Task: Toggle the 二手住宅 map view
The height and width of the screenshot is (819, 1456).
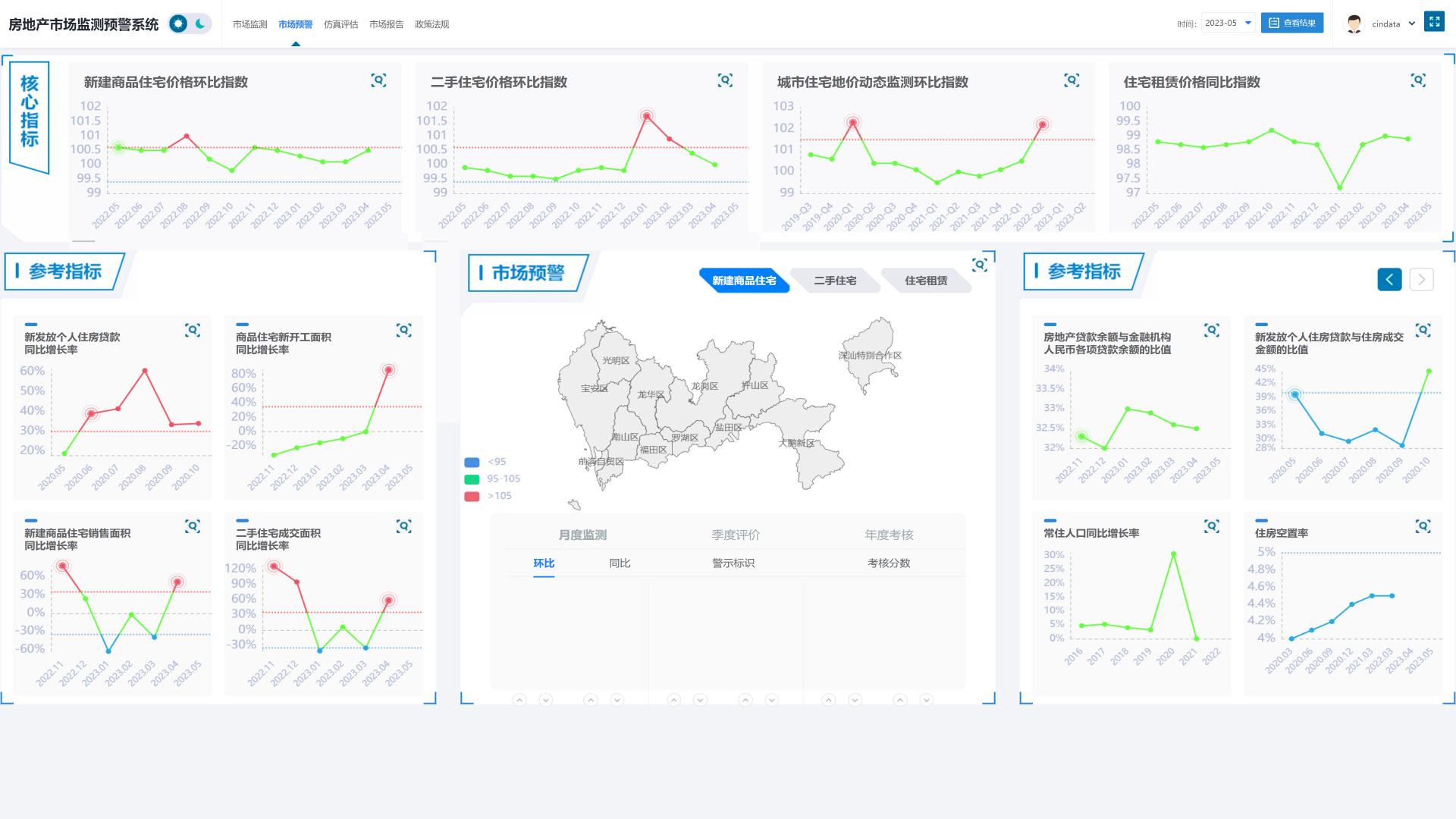Action: tap(835, 281)
